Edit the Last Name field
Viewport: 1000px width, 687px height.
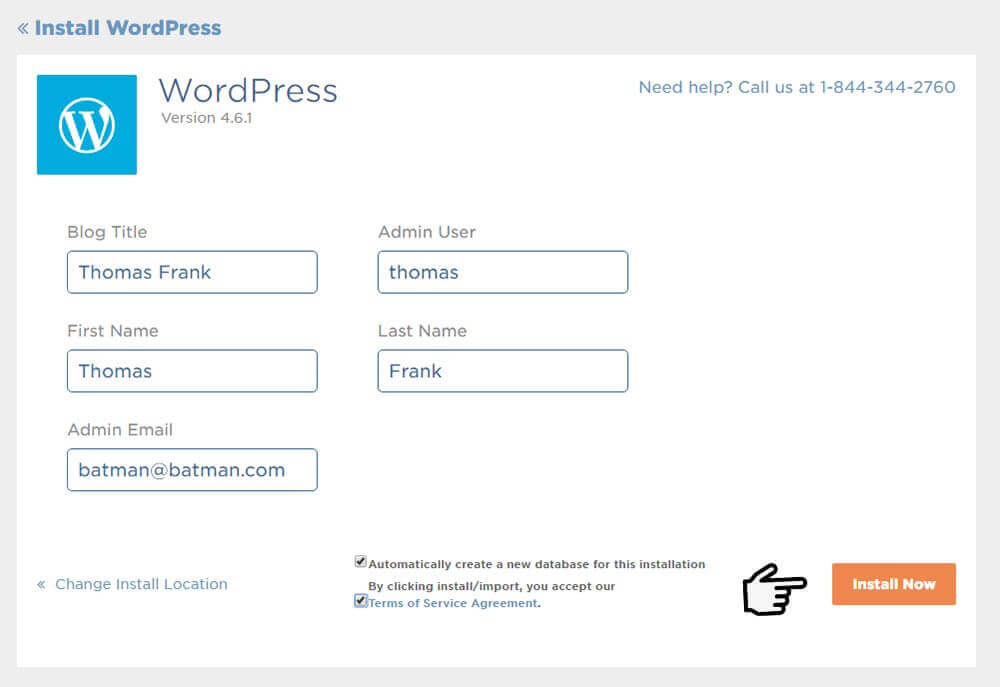click(503, 371)
